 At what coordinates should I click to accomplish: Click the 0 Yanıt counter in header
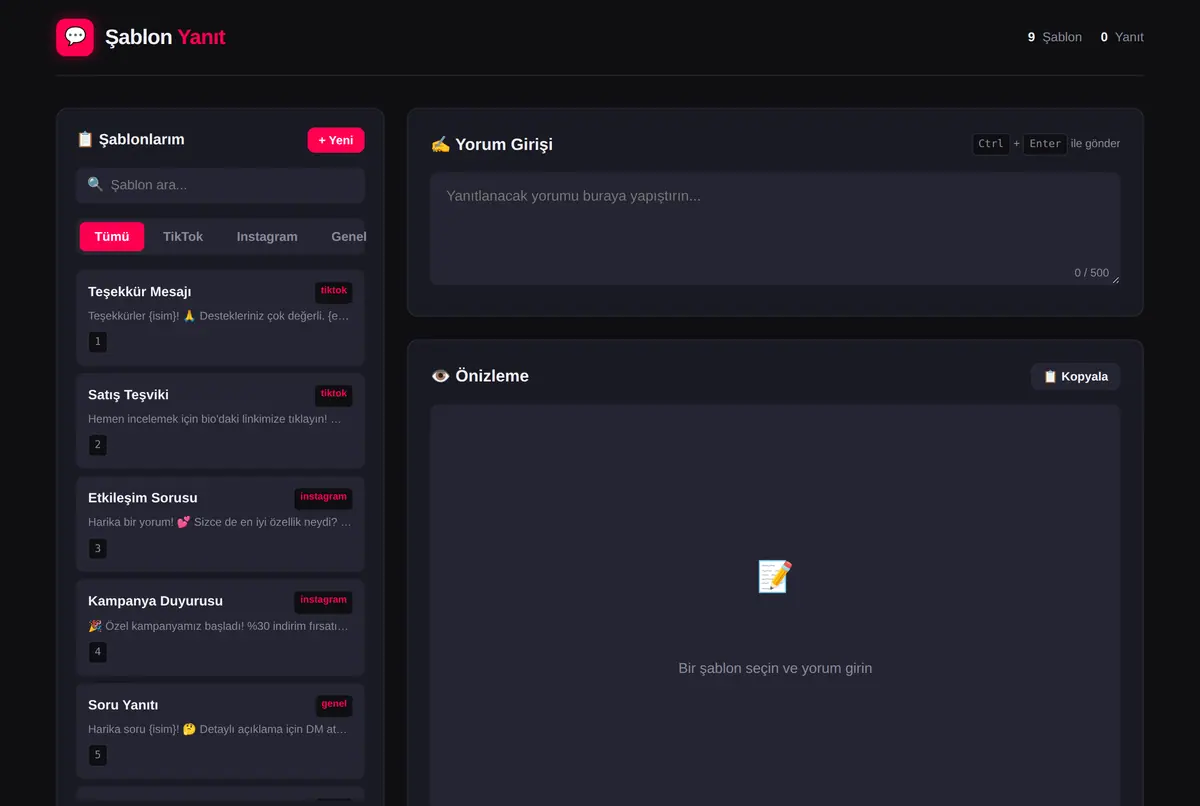pos(1122,37)
